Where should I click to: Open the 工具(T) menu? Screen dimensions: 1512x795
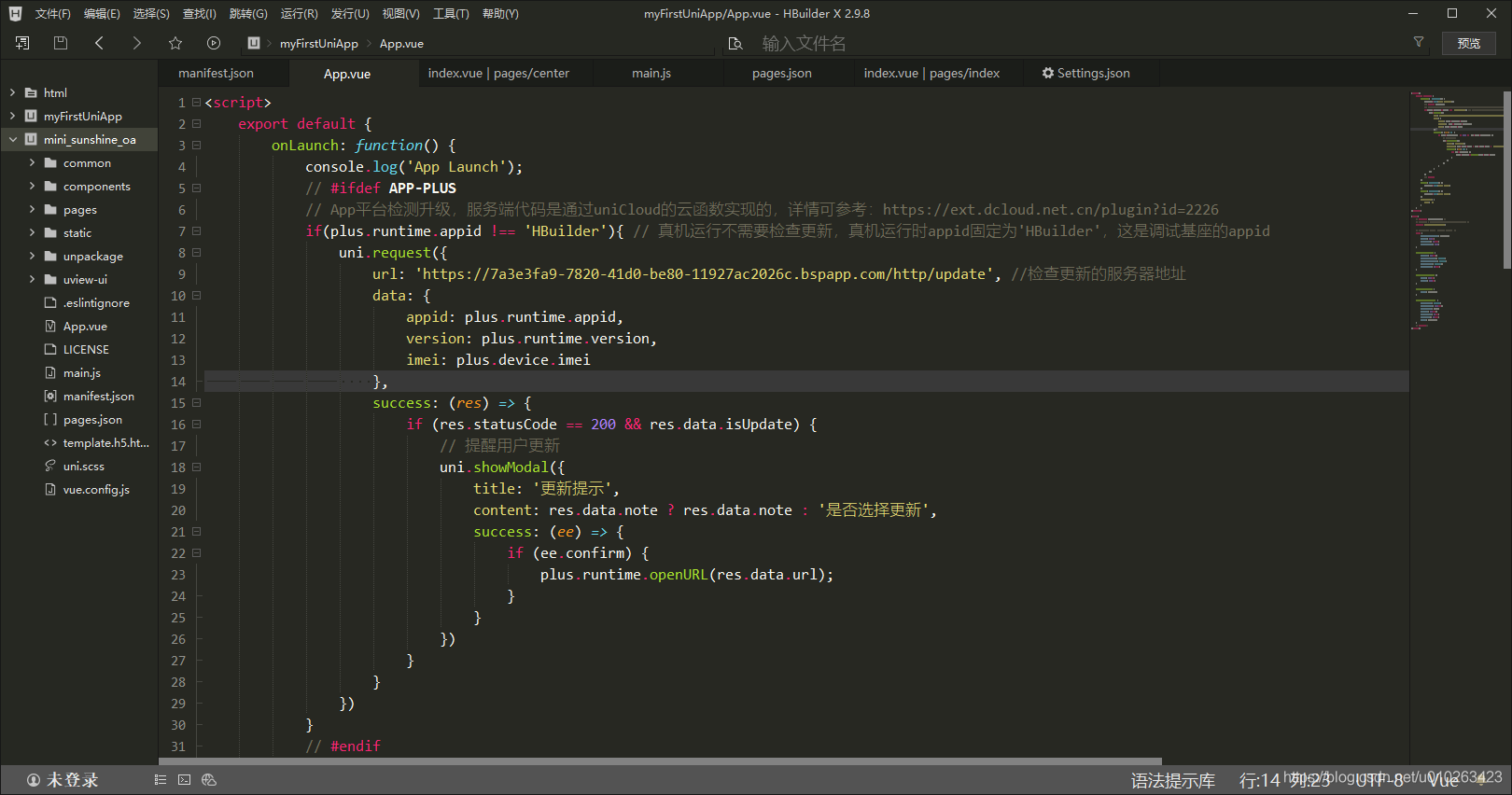coord(451,14)
